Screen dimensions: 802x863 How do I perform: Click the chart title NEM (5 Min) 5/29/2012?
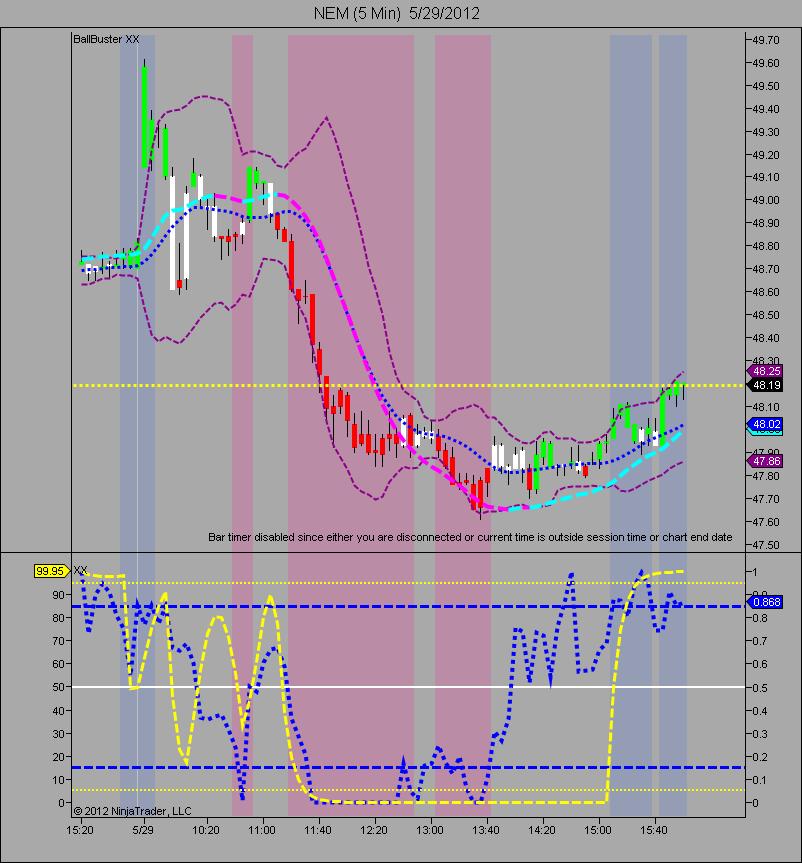(x=396, y=13)
